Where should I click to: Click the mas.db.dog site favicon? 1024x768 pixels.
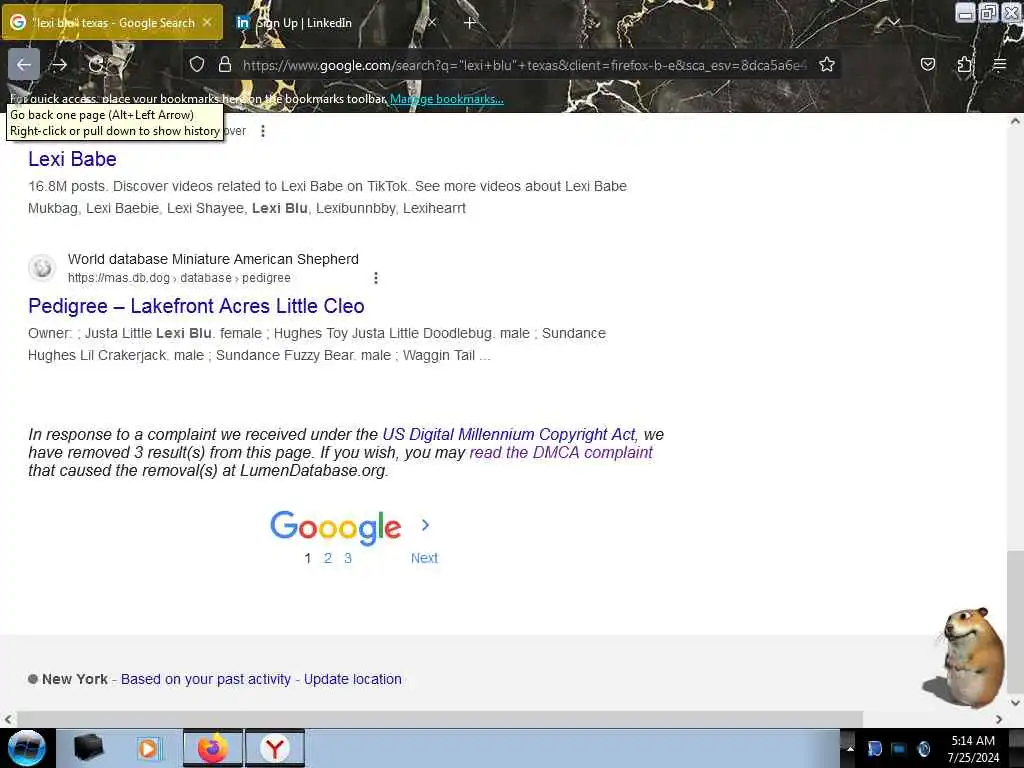coord(42,268)
